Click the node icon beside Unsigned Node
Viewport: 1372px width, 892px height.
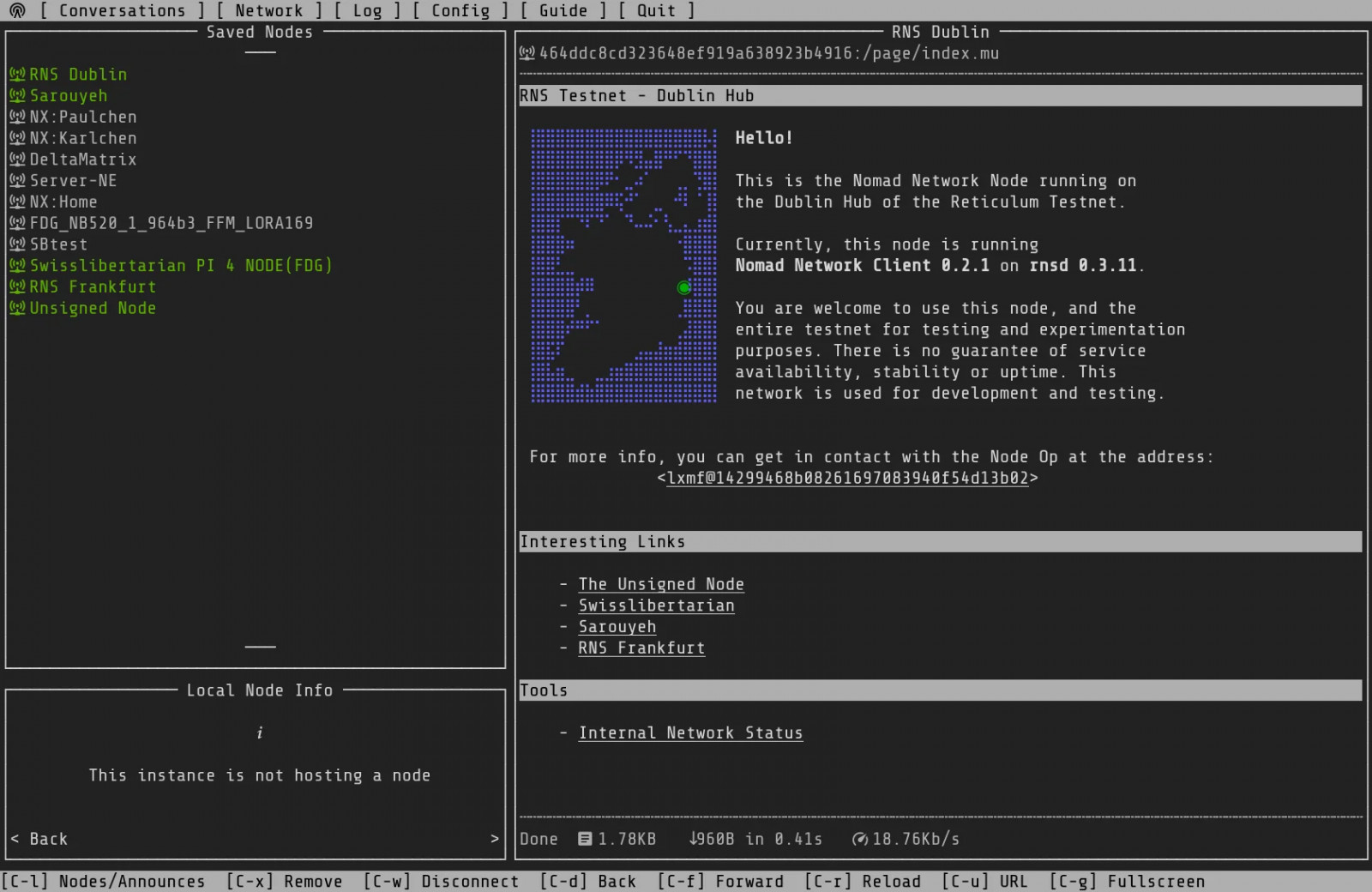click(x=17, y=308)
